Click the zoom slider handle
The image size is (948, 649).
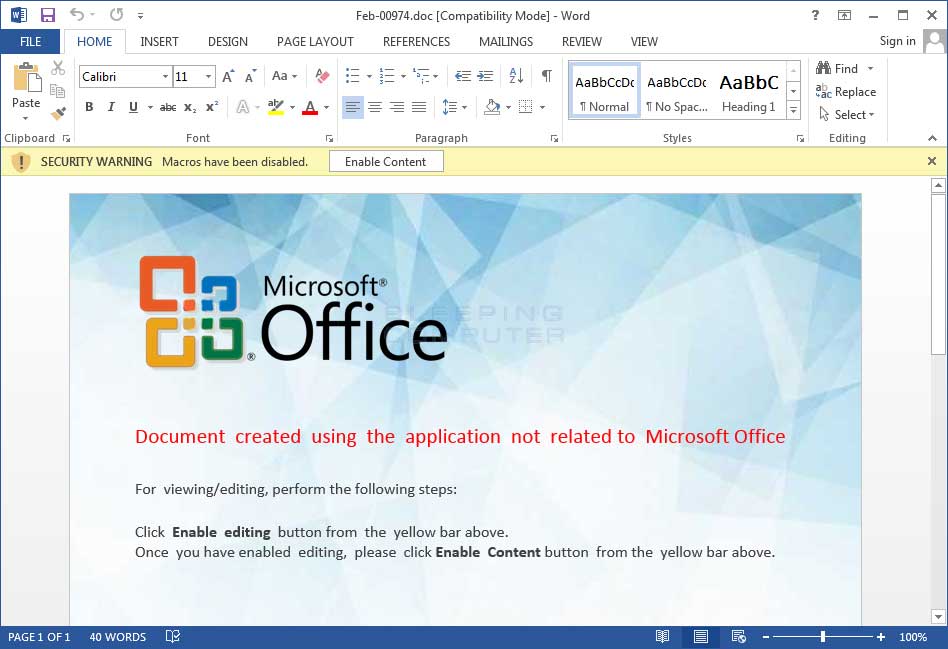(823, 636)
